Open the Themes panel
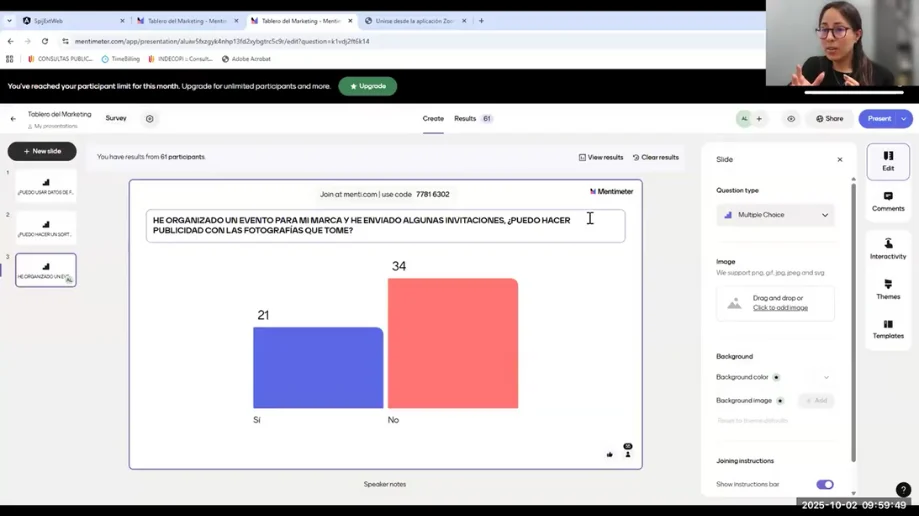 pyautogui.click(x=887, y=290)
